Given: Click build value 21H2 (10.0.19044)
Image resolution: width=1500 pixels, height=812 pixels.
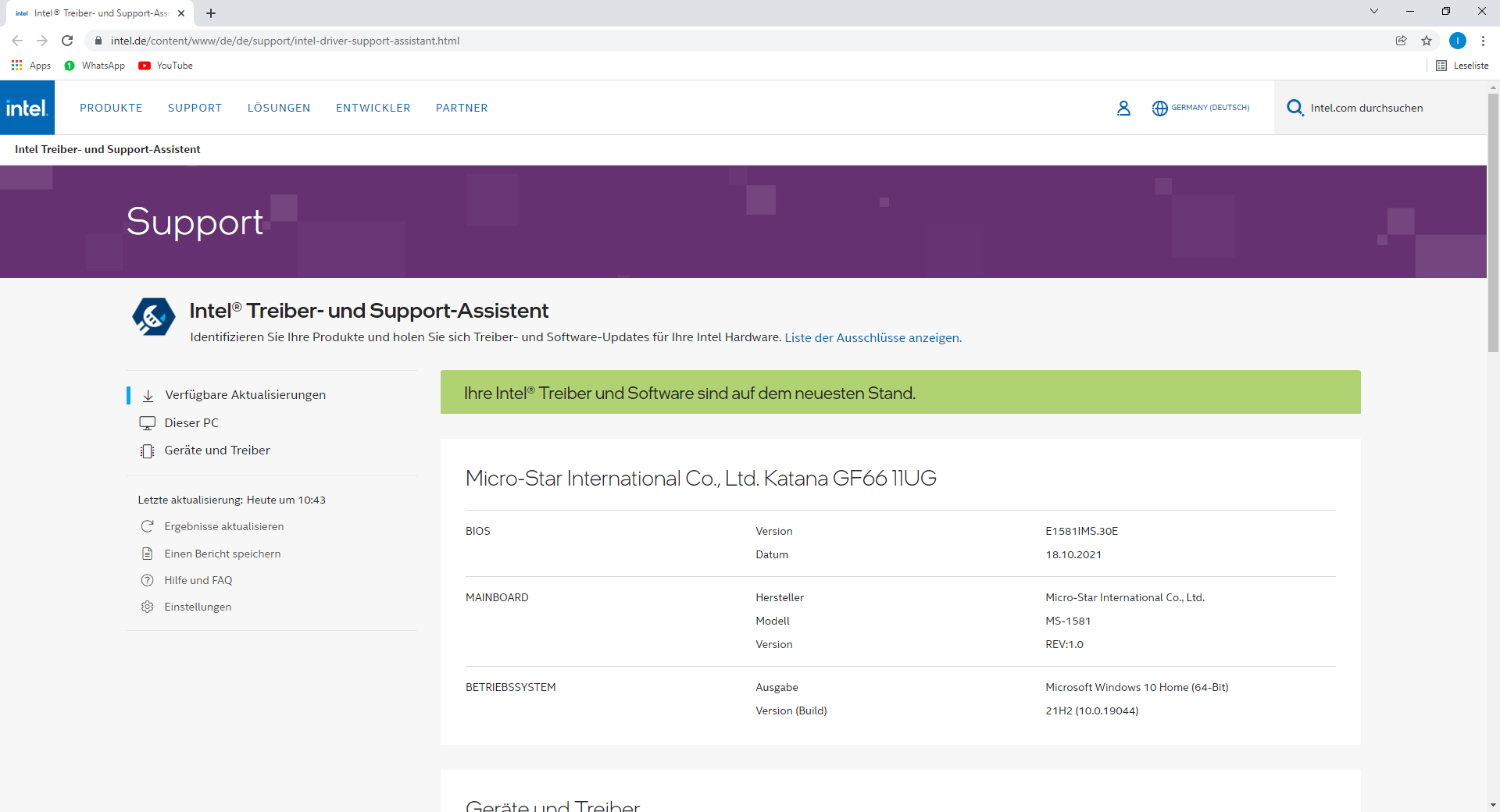Looking at the screenshot, I should [x=1092, y=710].
